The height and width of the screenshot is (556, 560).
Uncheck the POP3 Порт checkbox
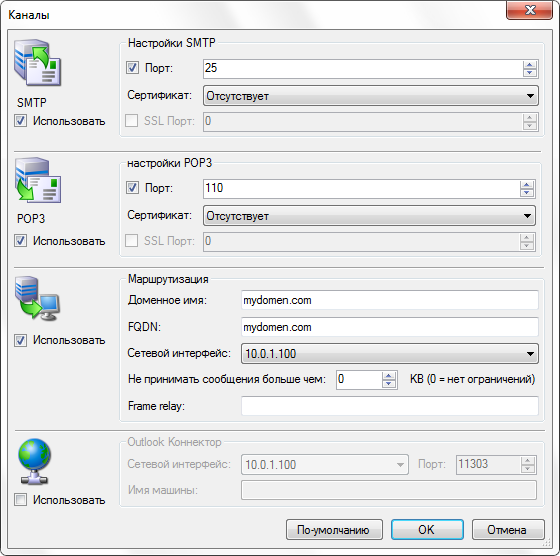point(132,187)
